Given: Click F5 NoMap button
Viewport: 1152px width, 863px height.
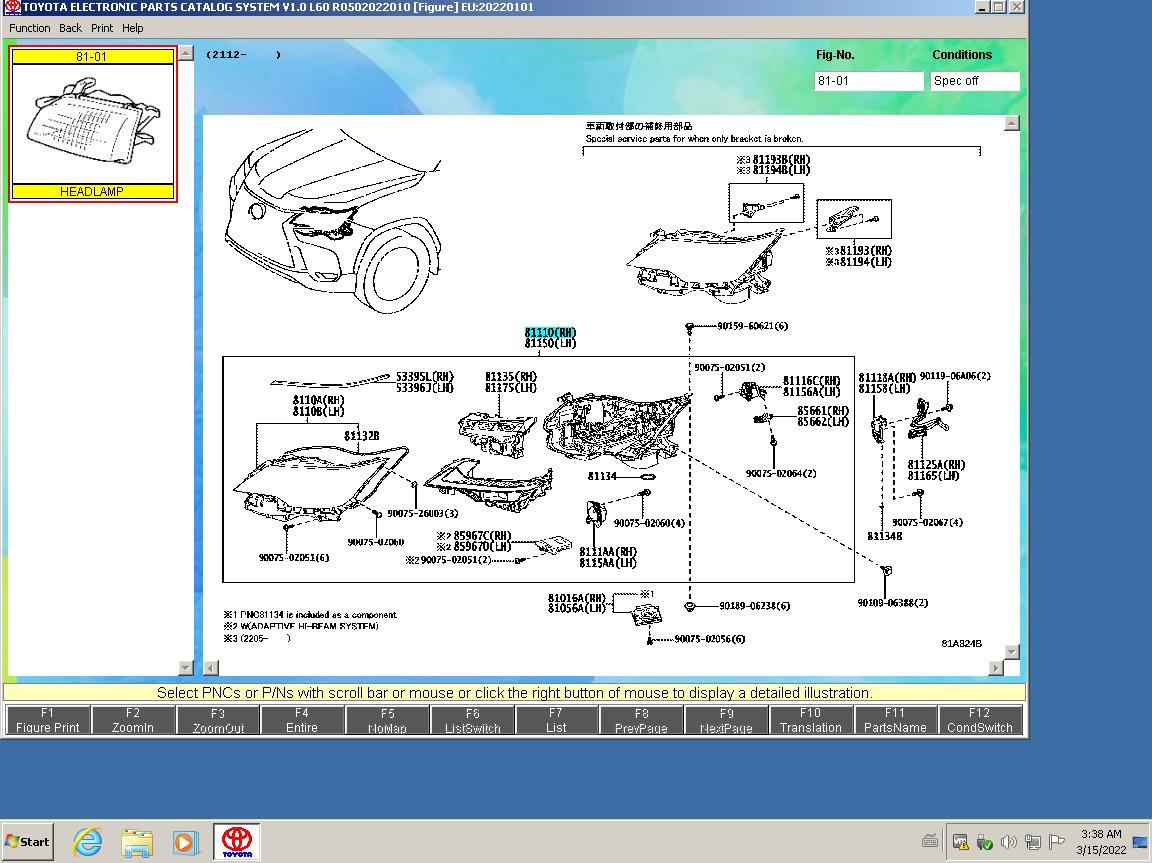Looking at the screenshot, I should coord(387,720).
